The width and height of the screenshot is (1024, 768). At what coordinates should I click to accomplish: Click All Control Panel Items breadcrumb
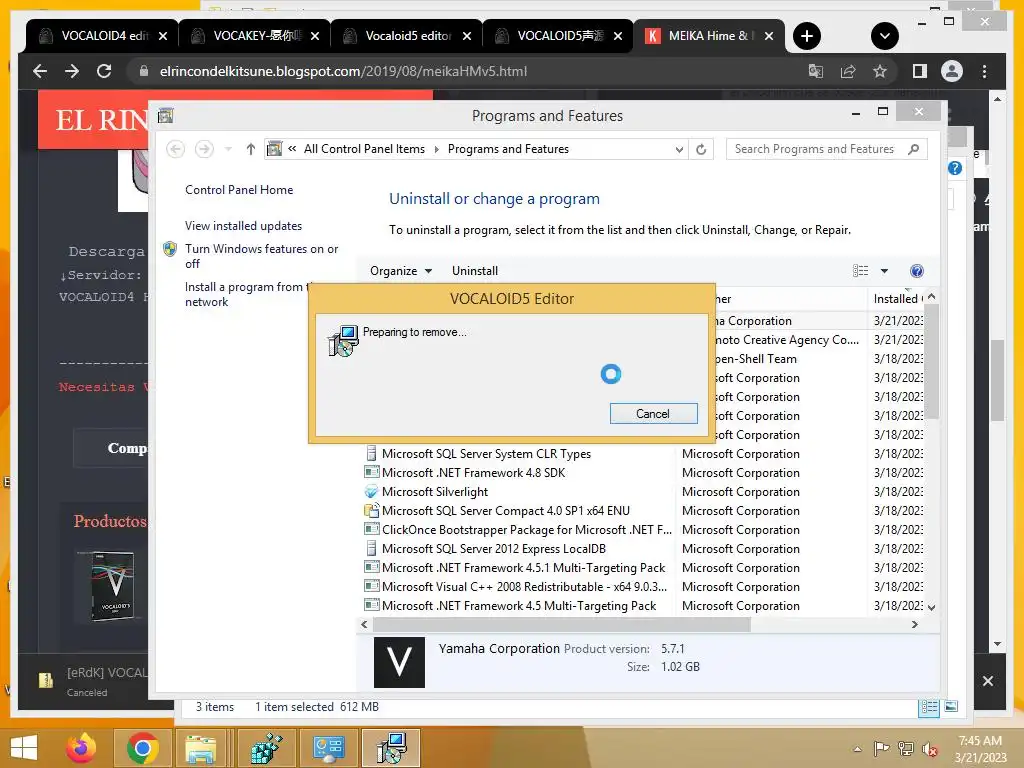click(x=364, y=149)
